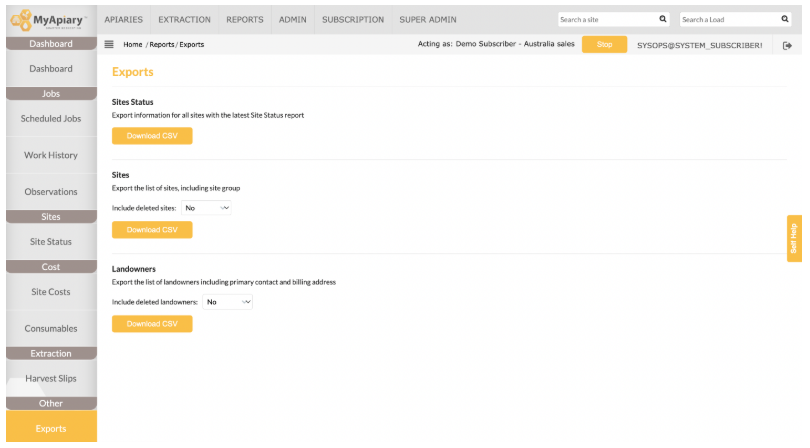
Task: Click the SYSOPS@SYSTEM_SUBSCRIBER user name
Action: pyautogui.click(x=699, y=45)
